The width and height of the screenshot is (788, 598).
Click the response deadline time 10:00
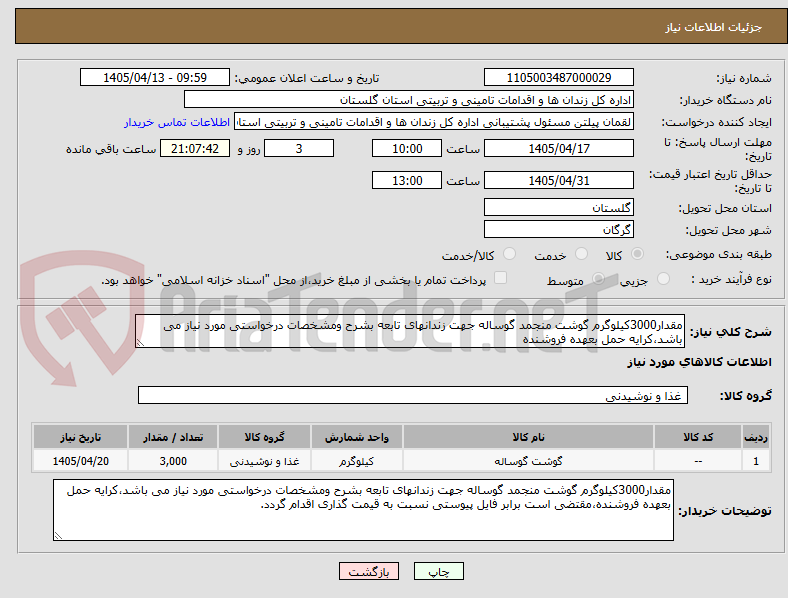click(x=407, y=148)
